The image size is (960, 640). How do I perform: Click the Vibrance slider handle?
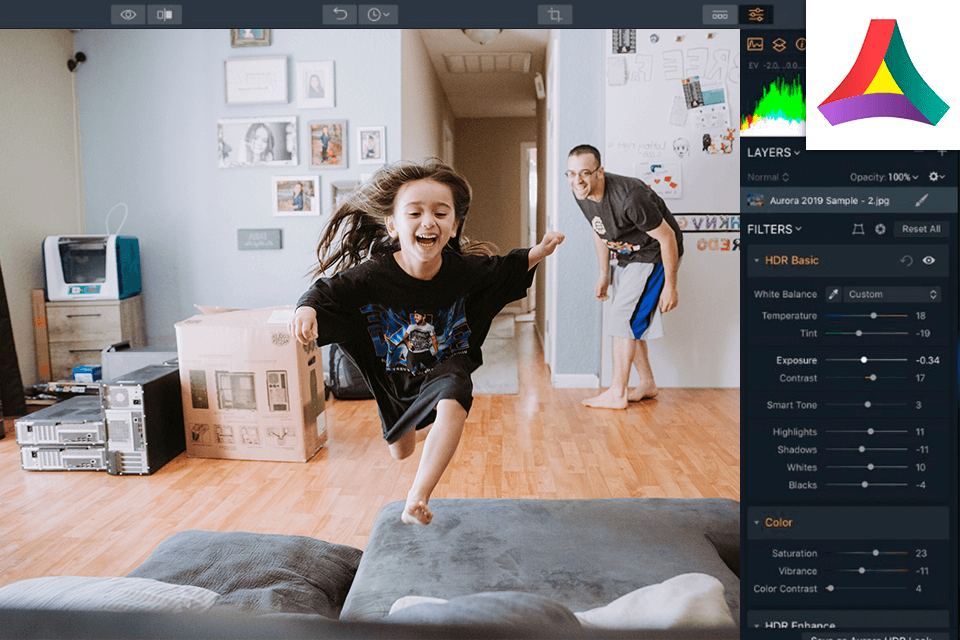coord(861,571)
